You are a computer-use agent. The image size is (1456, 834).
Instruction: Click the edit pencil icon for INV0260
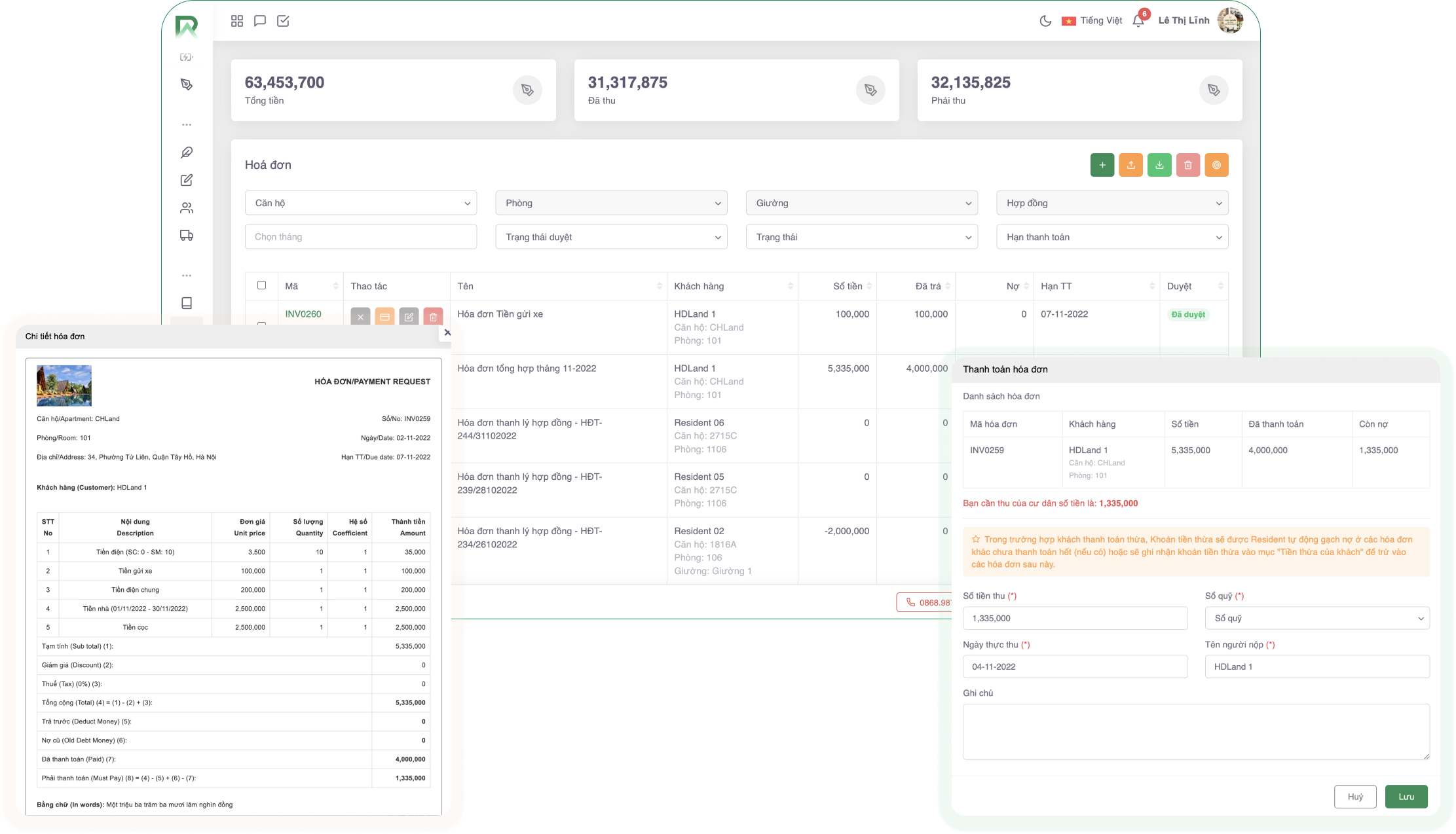409,317
